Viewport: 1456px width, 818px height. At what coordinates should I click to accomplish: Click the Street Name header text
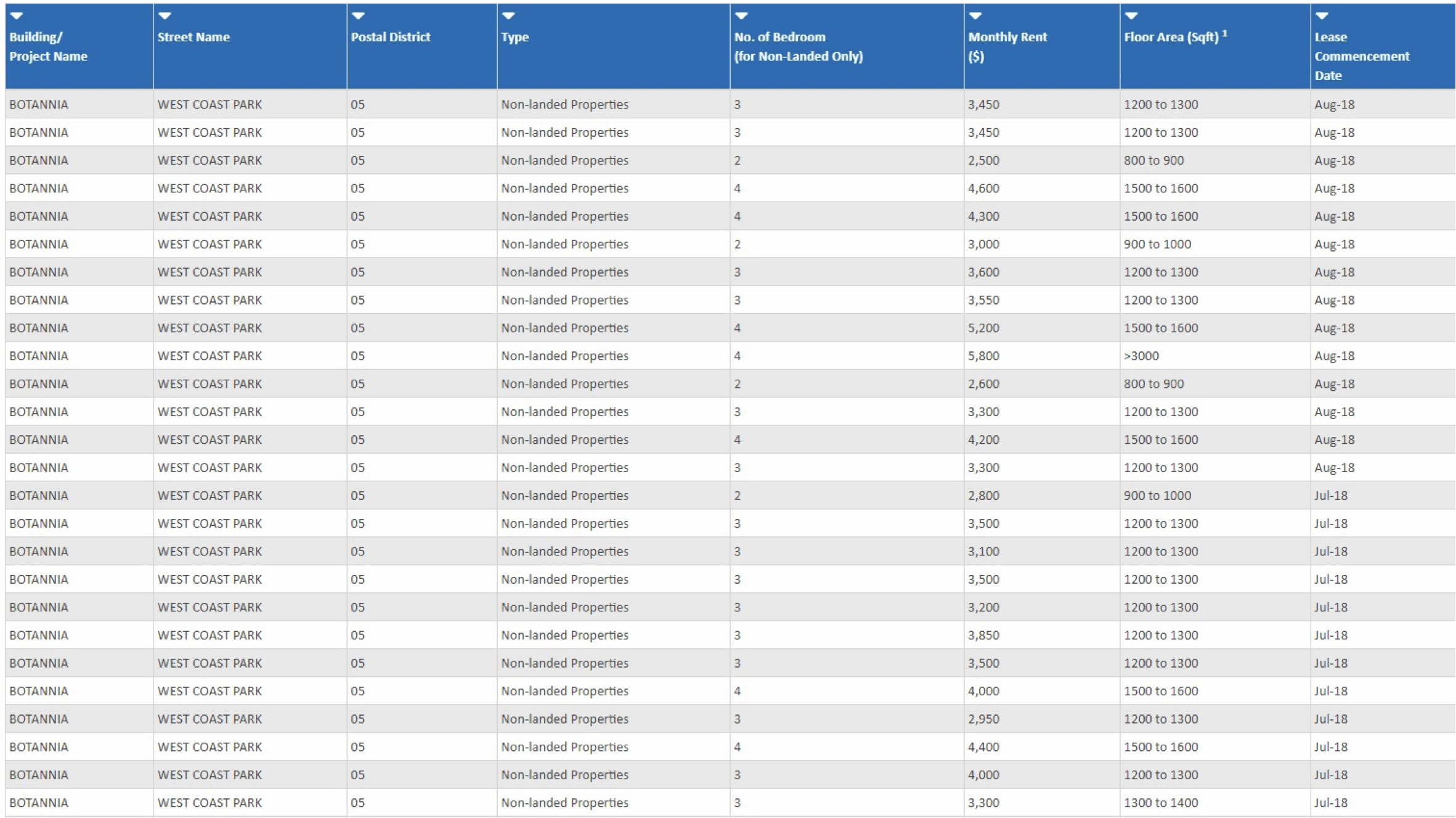click(193, 37)
